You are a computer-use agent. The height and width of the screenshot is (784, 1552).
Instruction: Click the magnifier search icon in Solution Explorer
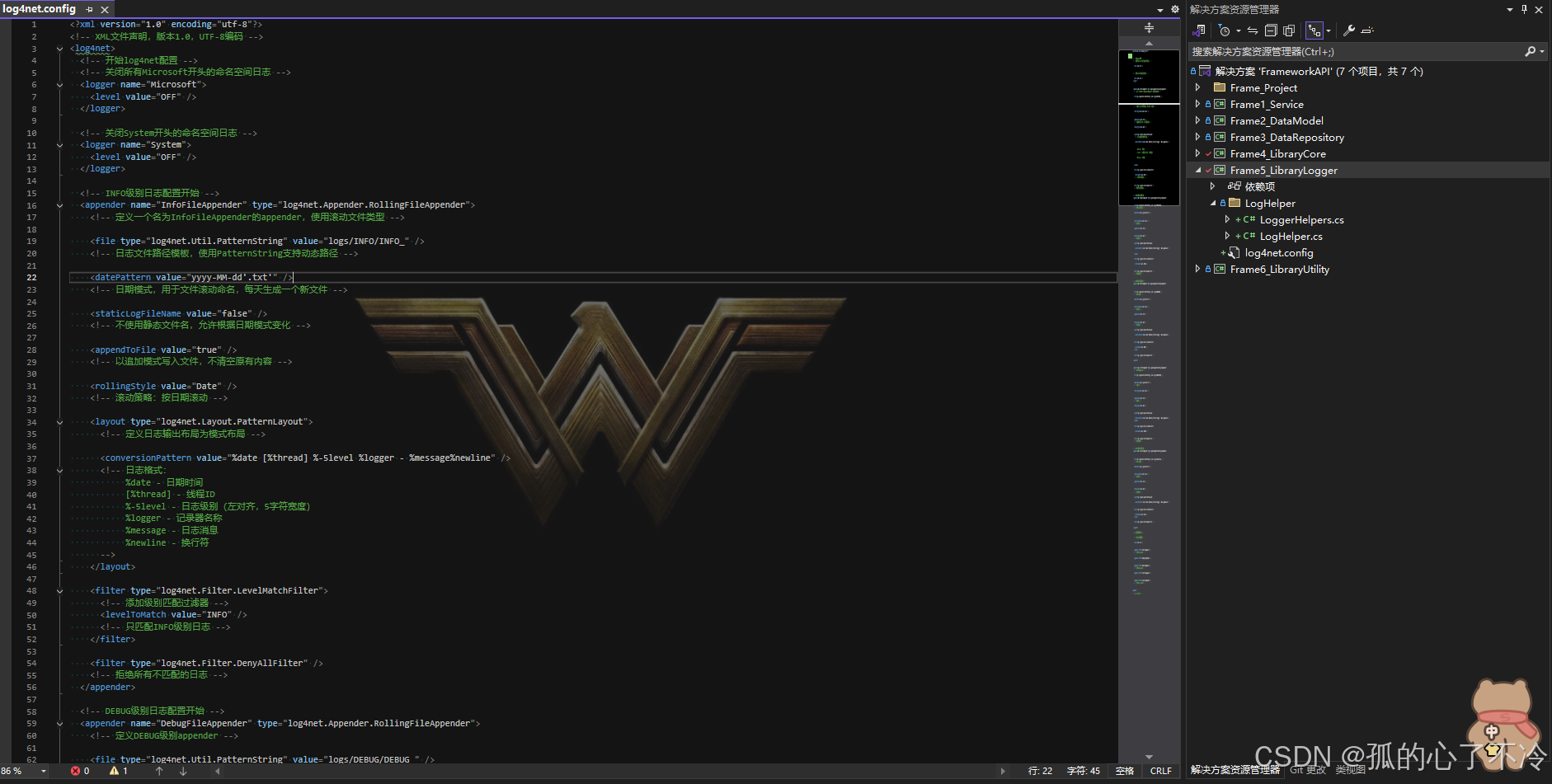(1531, 51)
